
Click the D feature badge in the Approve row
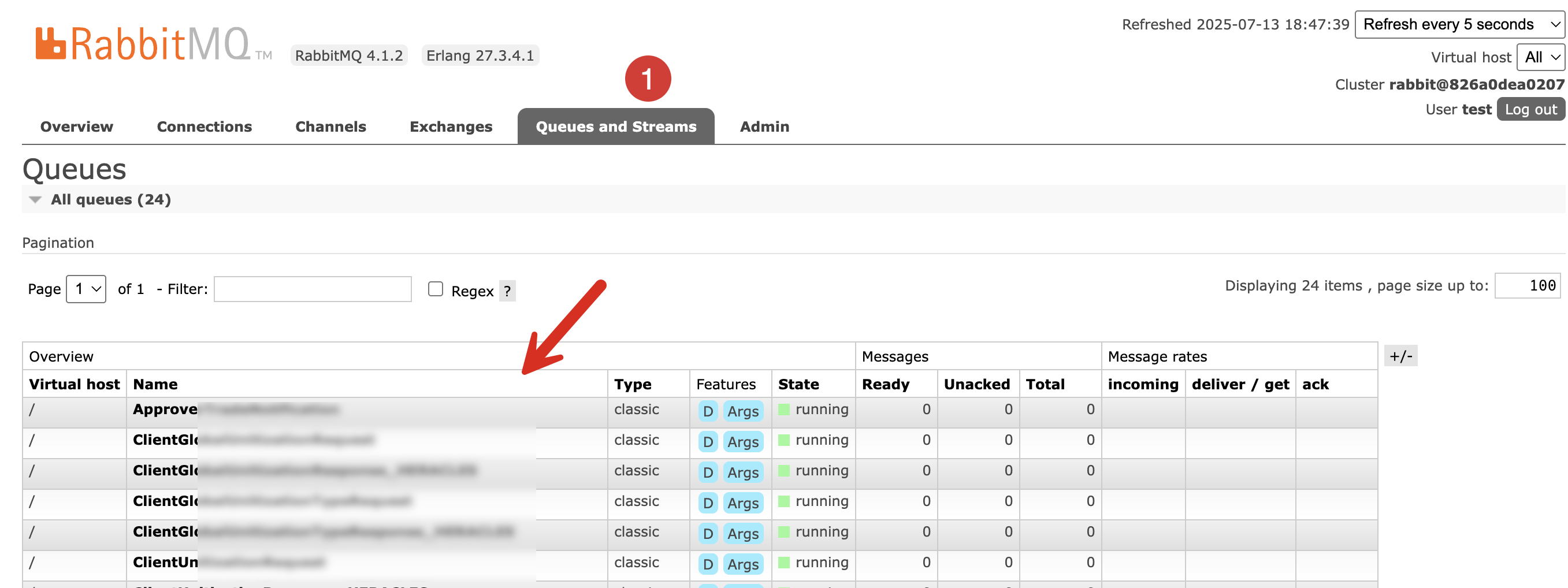[x=707, y=411]
